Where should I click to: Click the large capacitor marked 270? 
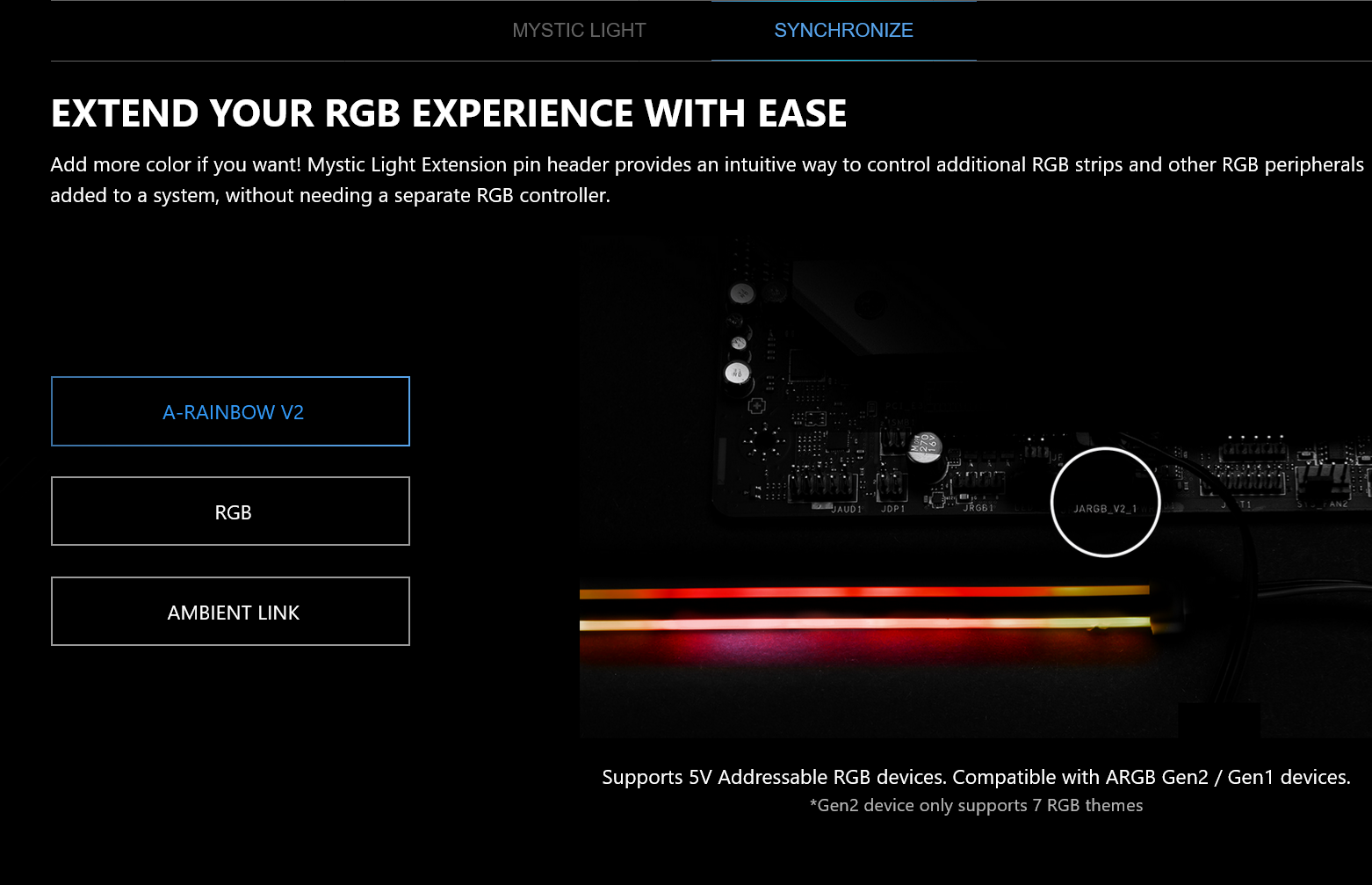pos(924,446)
